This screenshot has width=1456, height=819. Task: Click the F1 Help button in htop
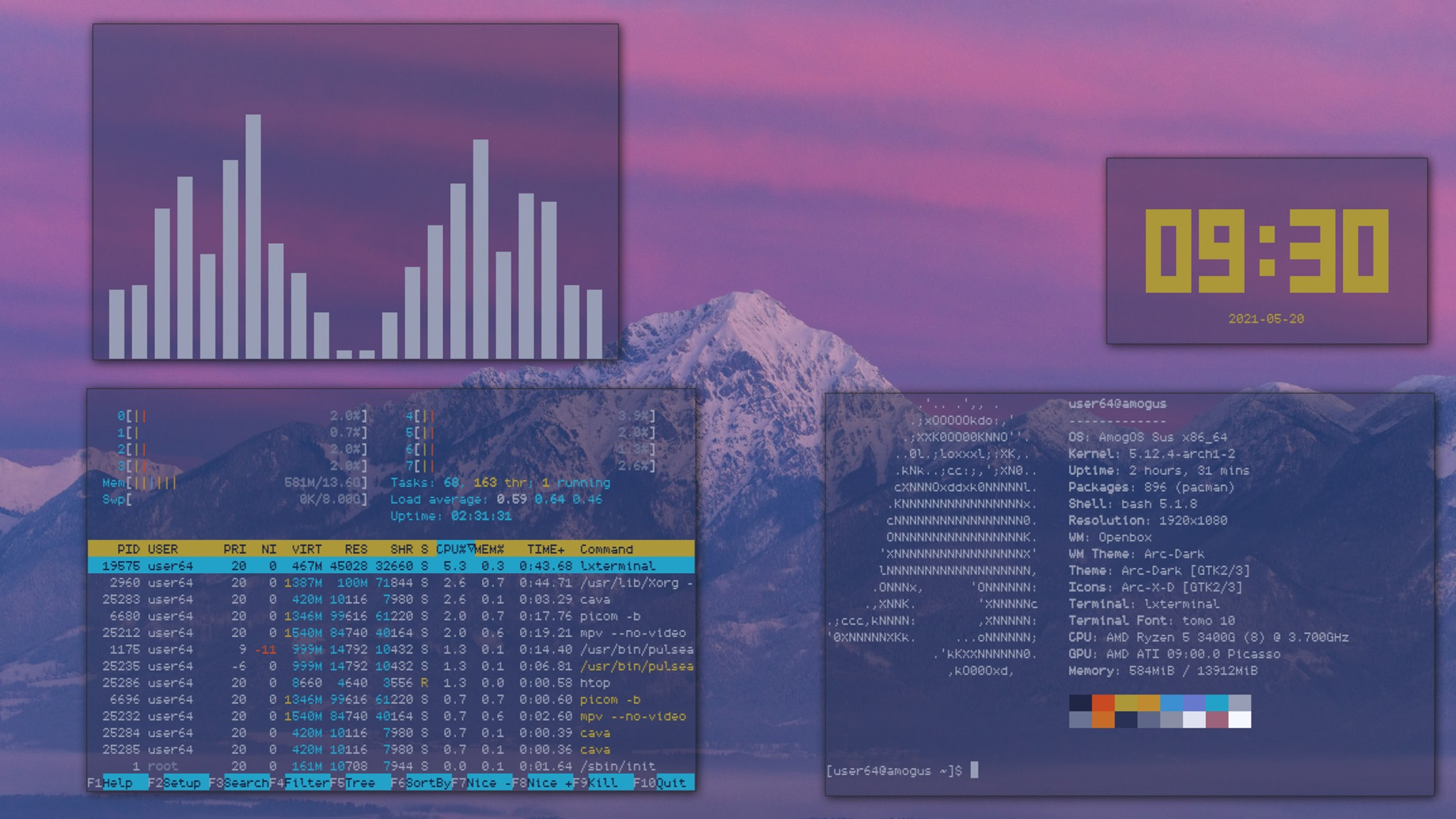pos(117,783)
